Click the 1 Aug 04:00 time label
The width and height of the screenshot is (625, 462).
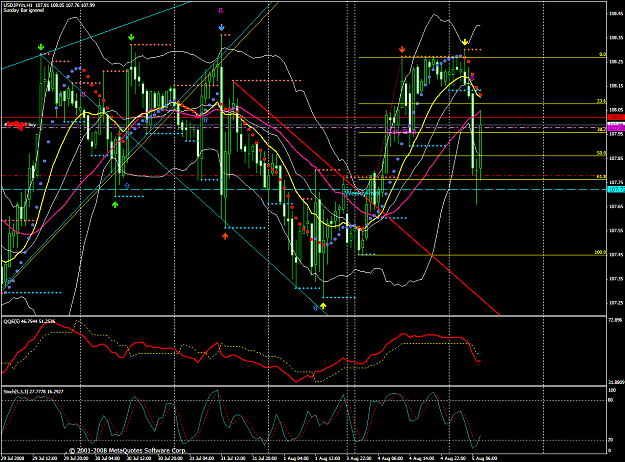pos(297,458)
